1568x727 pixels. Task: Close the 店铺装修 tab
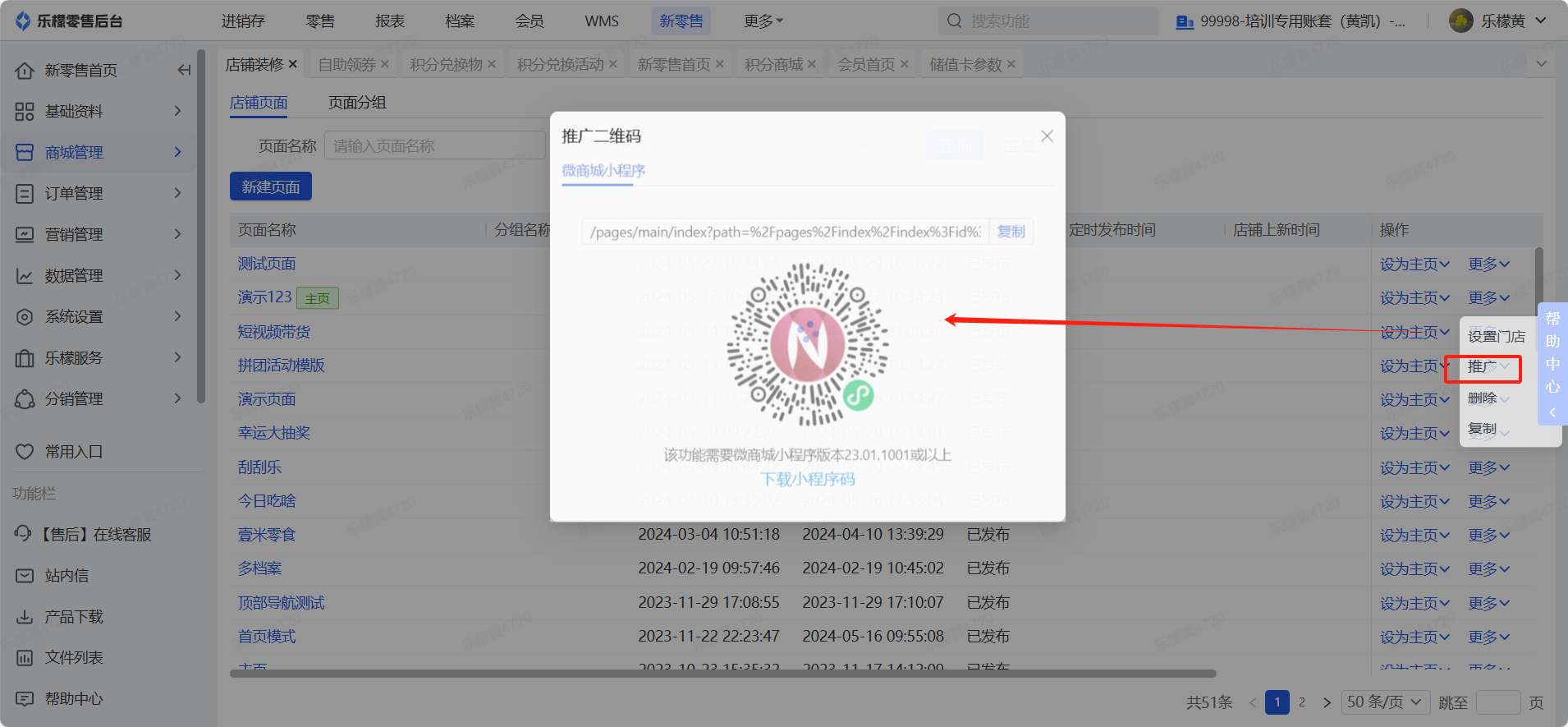[293, 64]
